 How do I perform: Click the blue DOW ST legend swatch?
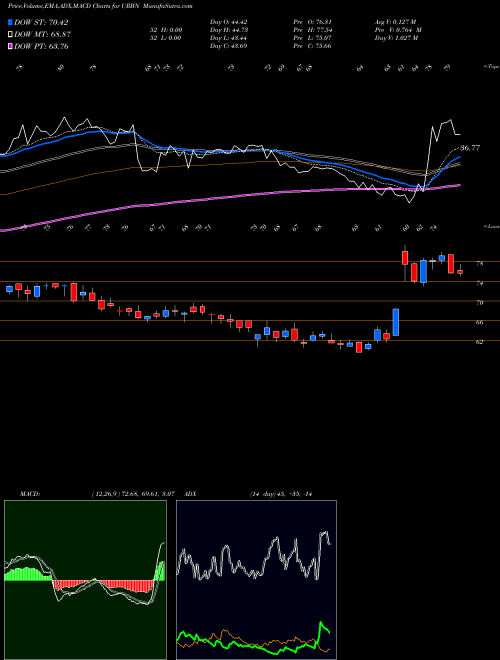pos(11,22)
